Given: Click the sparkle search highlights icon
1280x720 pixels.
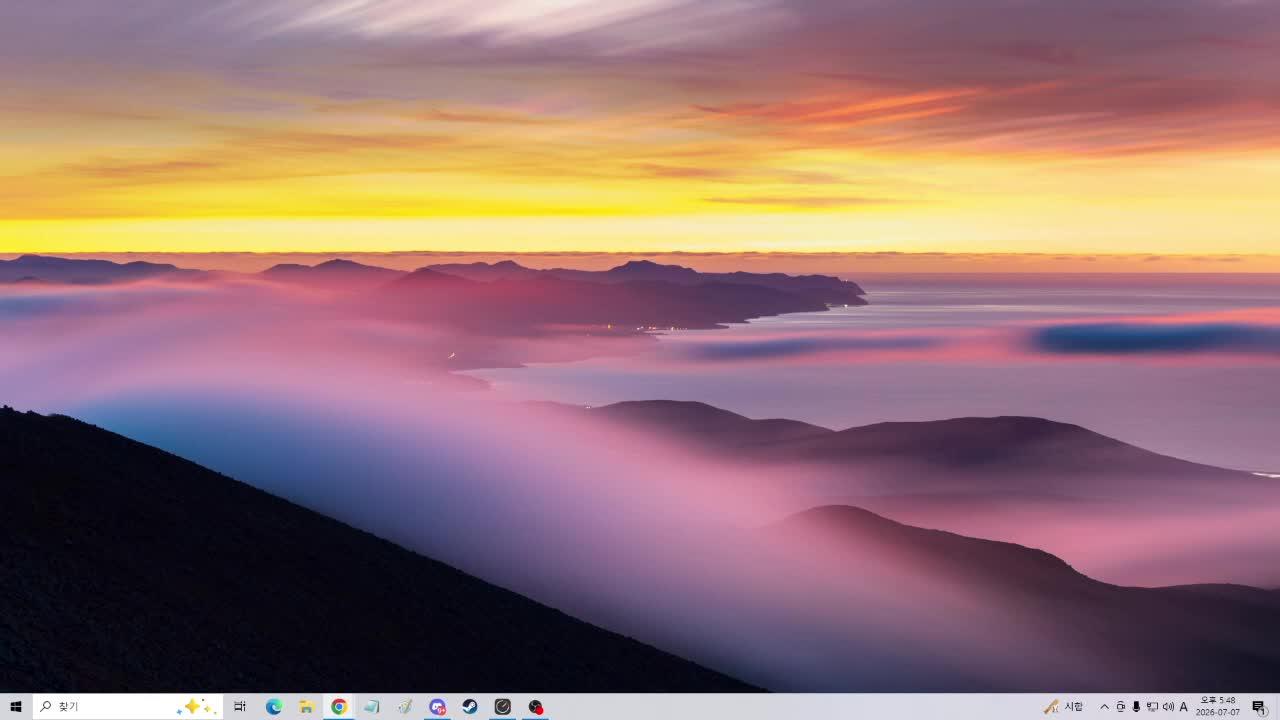Looking at the screenshot, I should click(196, 706).
